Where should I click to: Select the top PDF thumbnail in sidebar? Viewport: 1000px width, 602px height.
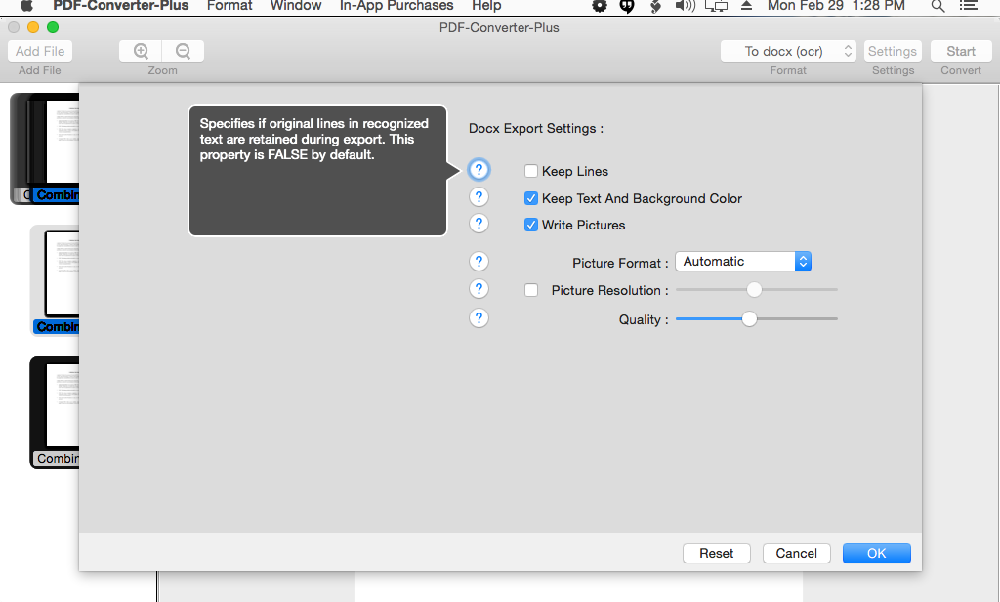(45, 149)
